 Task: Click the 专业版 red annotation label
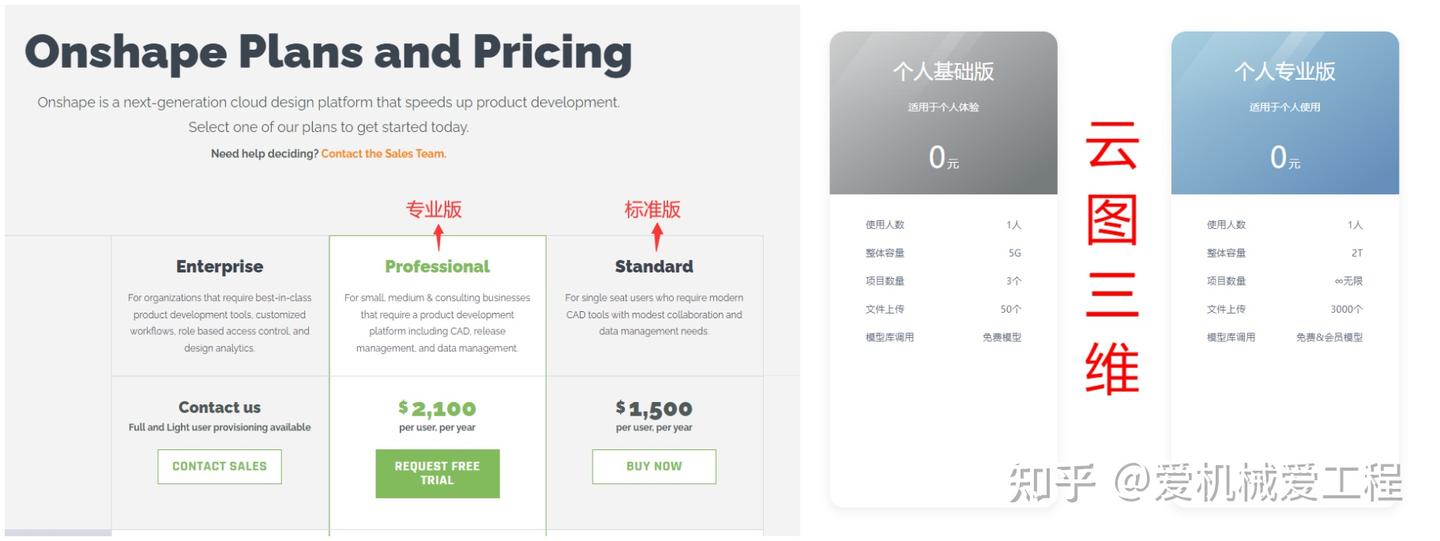(x=433, y=209)
